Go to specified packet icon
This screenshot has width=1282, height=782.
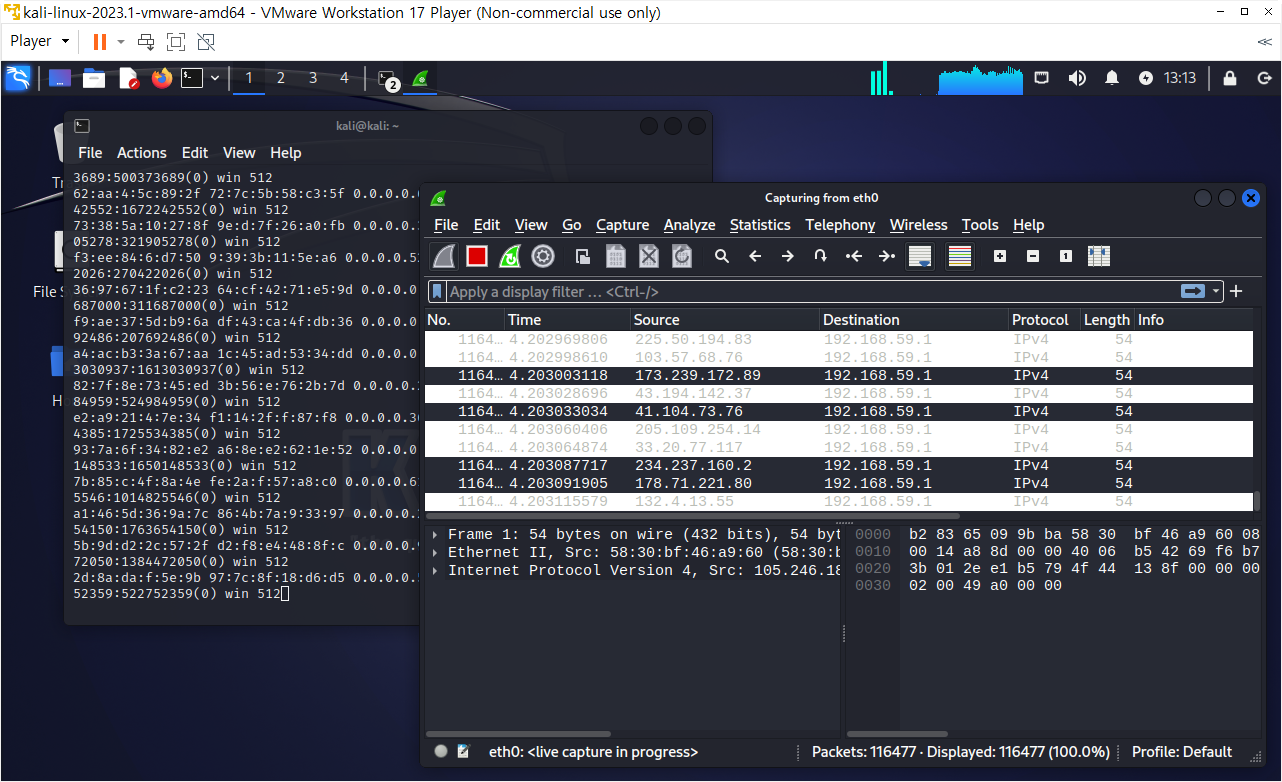pyautogui.click(x=821, y=256)
